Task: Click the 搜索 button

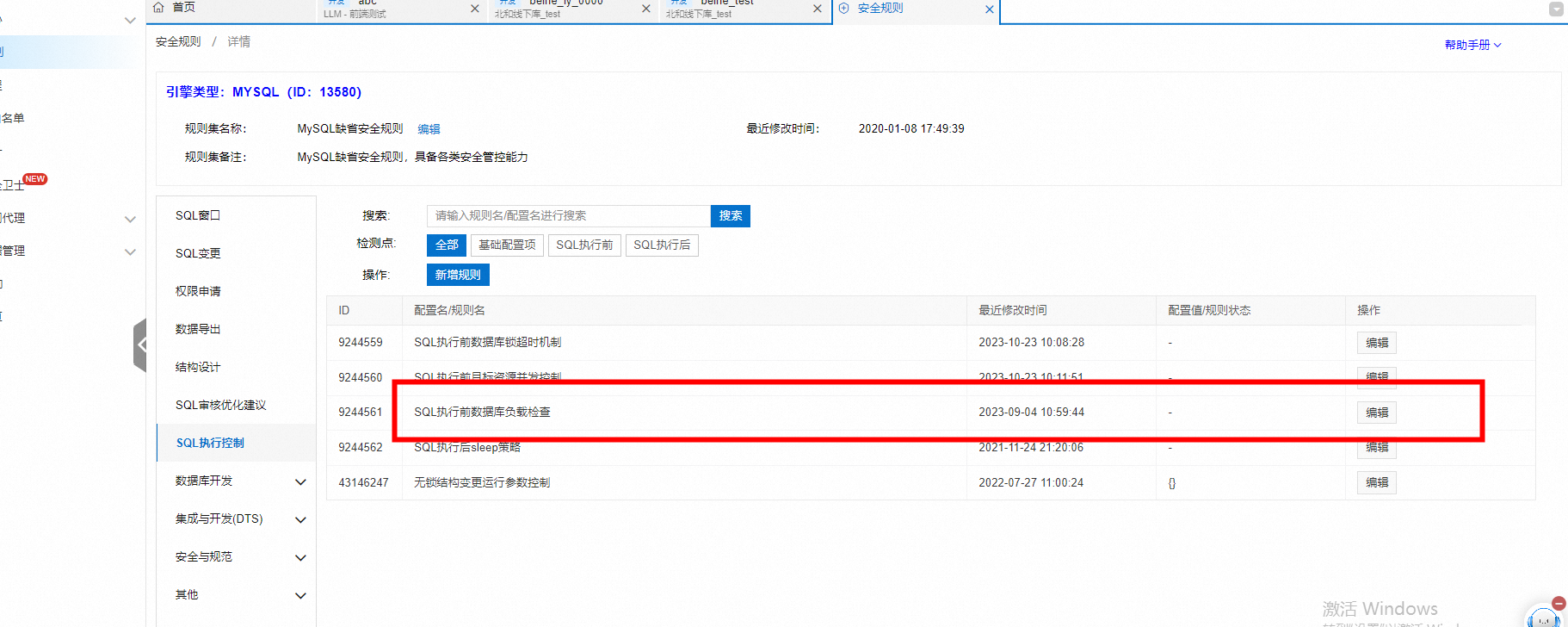Action: pyautogui.click(x=731, y=216)
